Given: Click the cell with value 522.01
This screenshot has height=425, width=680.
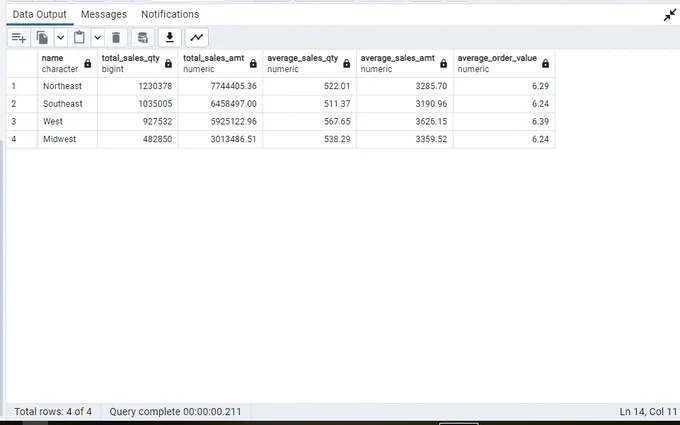Looking at the screenshot, I should tap(309, 86).
